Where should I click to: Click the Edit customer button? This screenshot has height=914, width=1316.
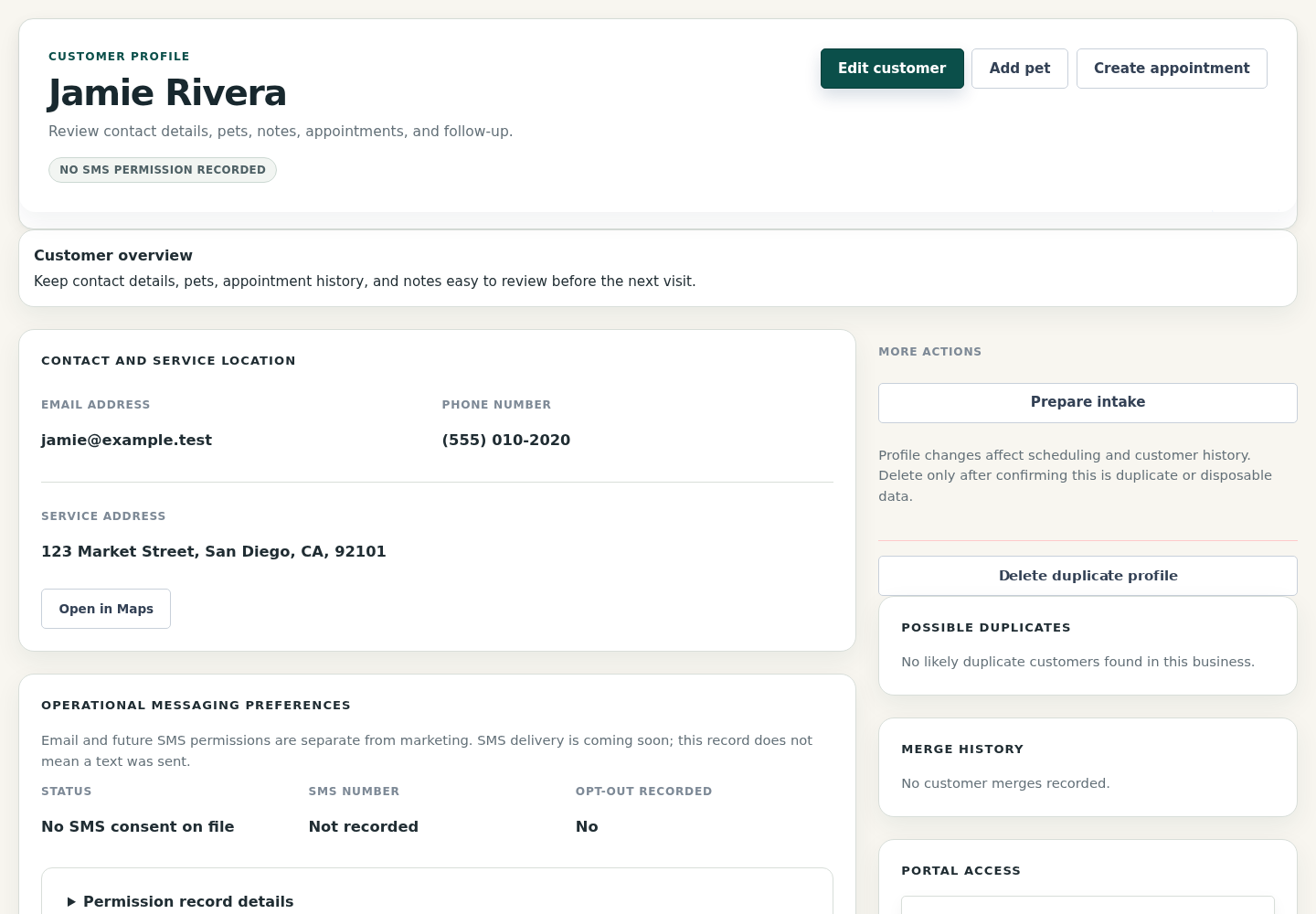tap(892, 69)
